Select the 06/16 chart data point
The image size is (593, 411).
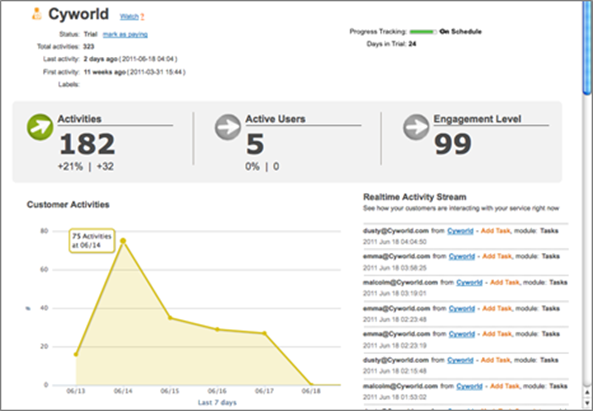pos(217,329)
